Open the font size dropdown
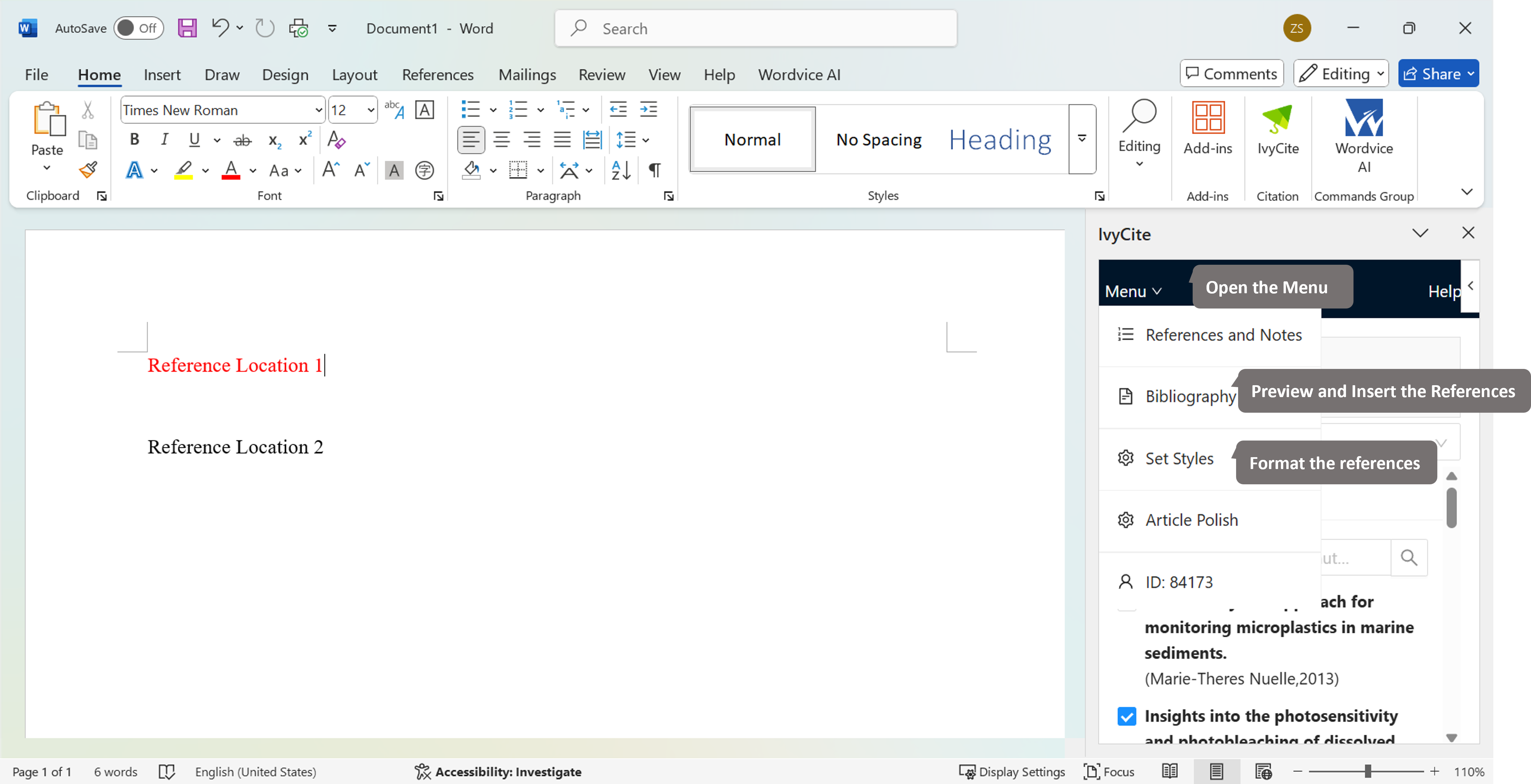Viewport: 1531px width, 784px height. pyautogui.click(x=371, y=110)
